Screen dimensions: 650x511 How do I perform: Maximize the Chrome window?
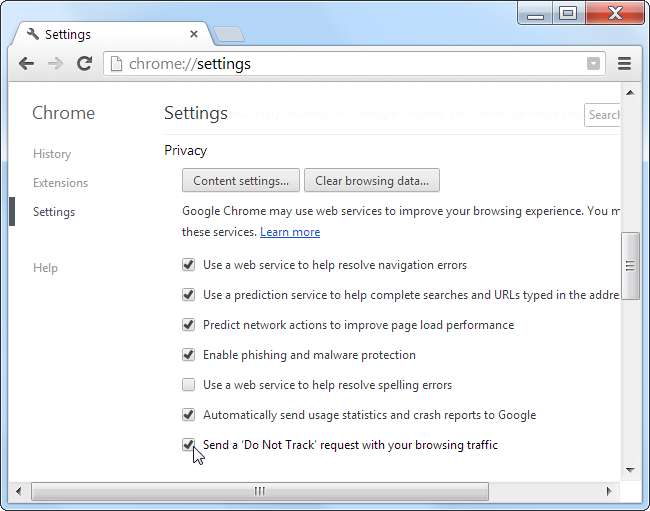click(568, 14)
